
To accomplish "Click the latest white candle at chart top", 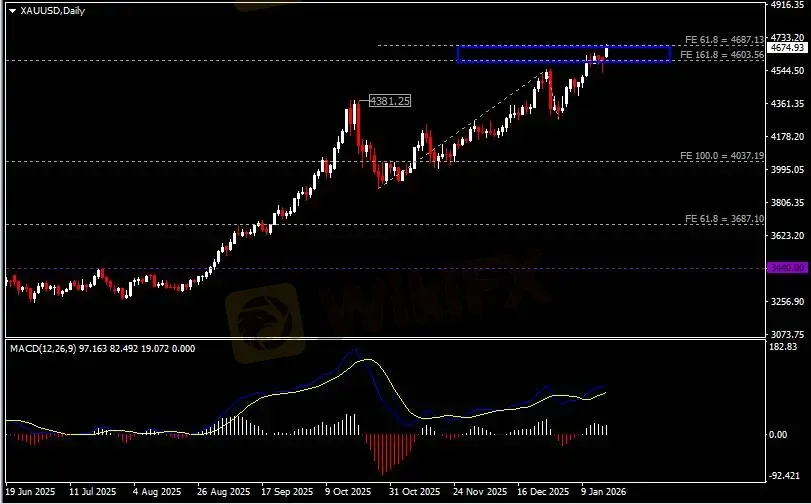I will pyautogui.click(x=606, y=51).
